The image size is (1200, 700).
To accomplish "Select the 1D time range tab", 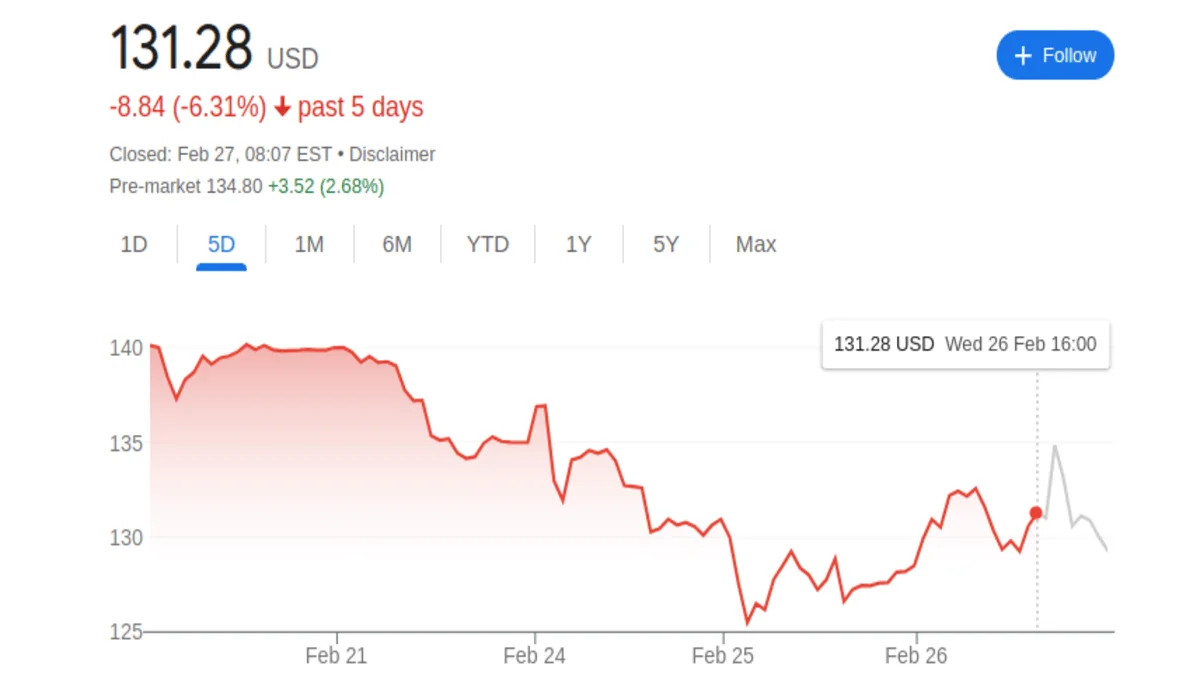I will 134,245.
